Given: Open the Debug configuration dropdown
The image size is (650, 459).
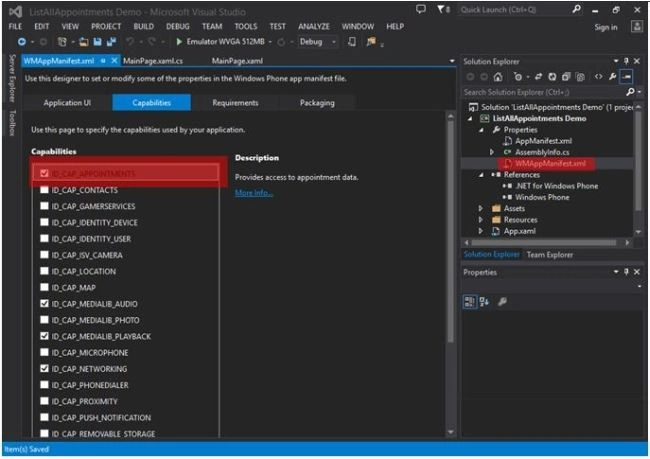Looking at the screenshot, I should pos(318,42).
